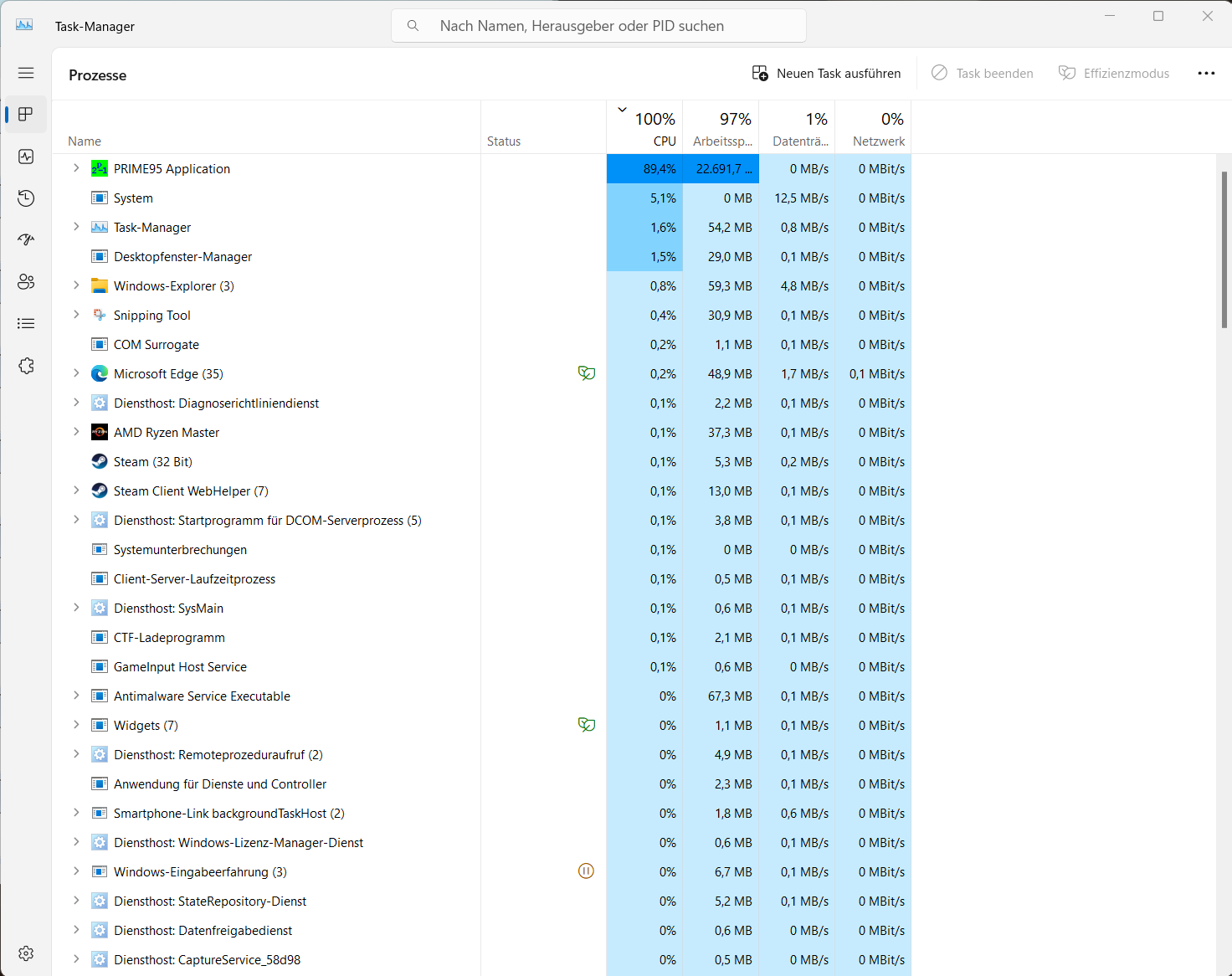Click the Windows-Explorer folder icon
This screenshot has width=1232, height=976.
[x=100, y=285]
